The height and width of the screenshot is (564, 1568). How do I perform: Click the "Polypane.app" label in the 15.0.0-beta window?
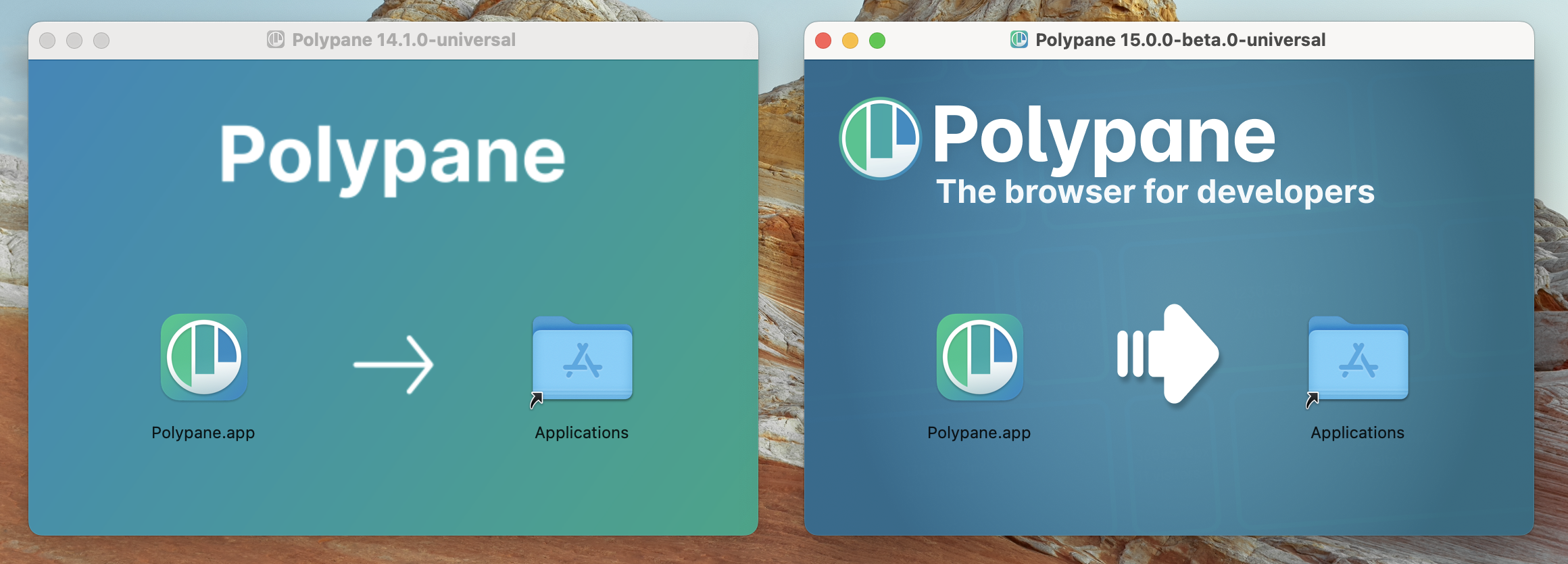click(979, 433)
